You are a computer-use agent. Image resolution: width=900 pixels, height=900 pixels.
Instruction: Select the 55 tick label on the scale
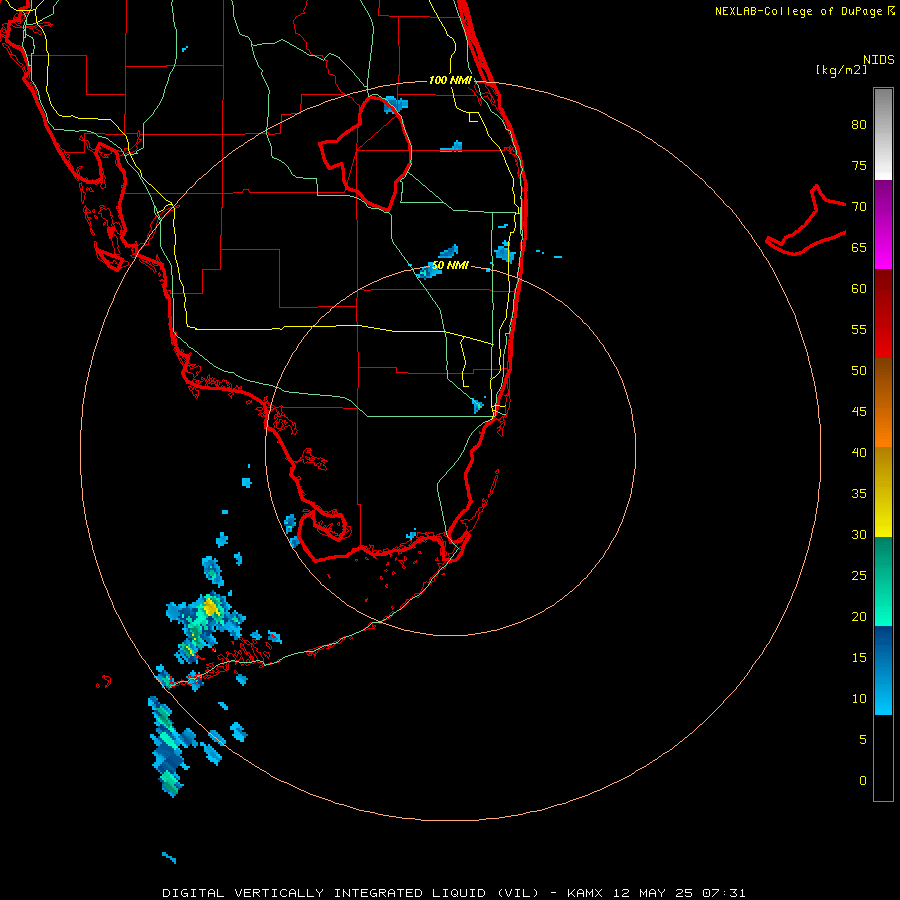click(x=859, y=329)
